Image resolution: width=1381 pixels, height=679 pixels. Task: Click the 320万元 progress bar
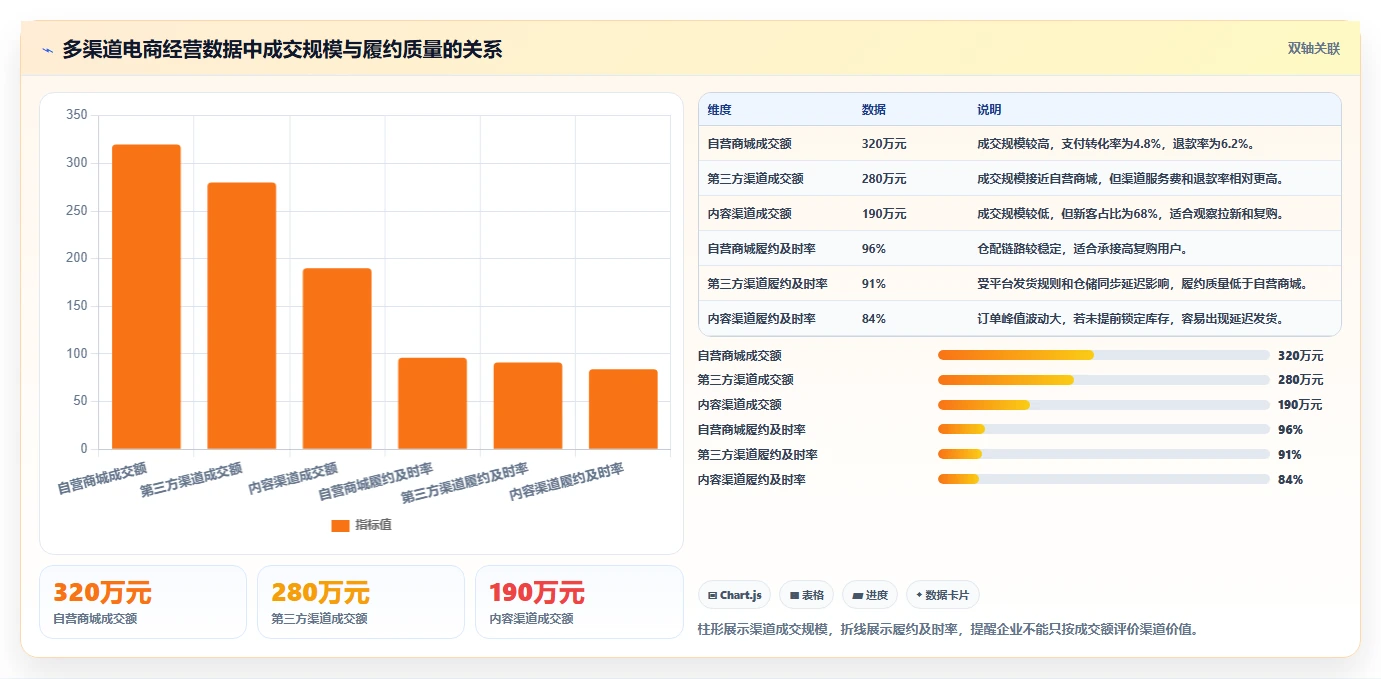(1104, 355)
